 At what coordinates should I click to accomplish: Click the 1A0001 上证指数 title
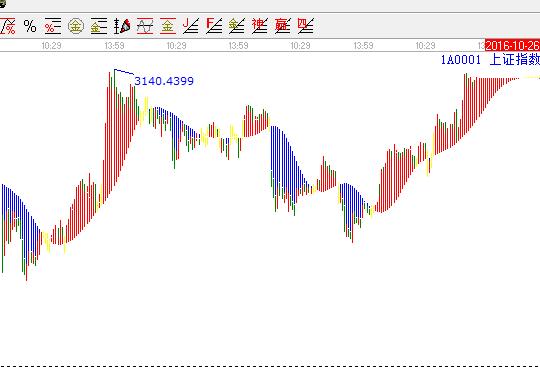coord(490,60)
